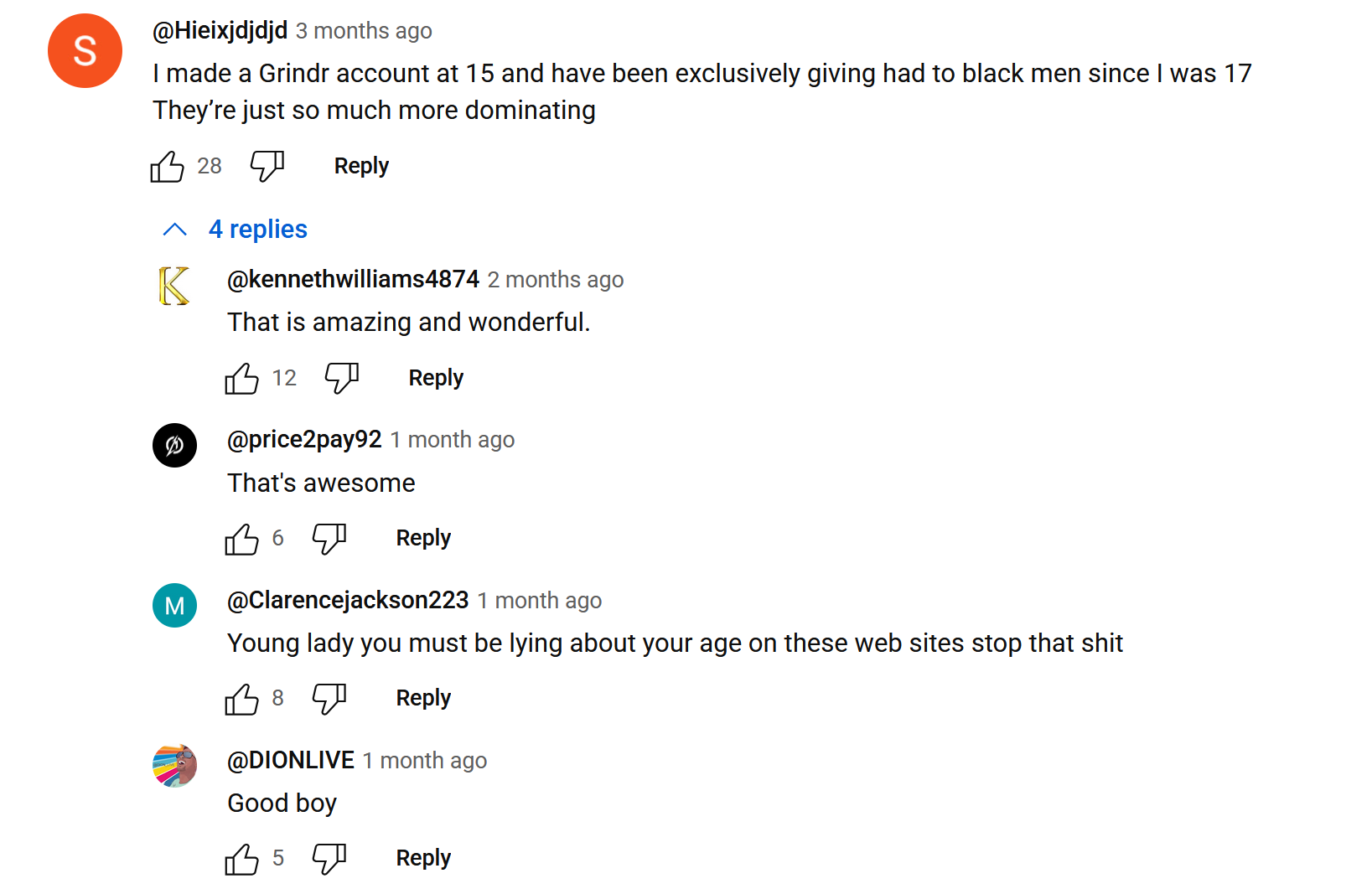Open @DIONLIVE's channel from username
The height and width of the screenshot is (894, 1372).
coord(291,760)
